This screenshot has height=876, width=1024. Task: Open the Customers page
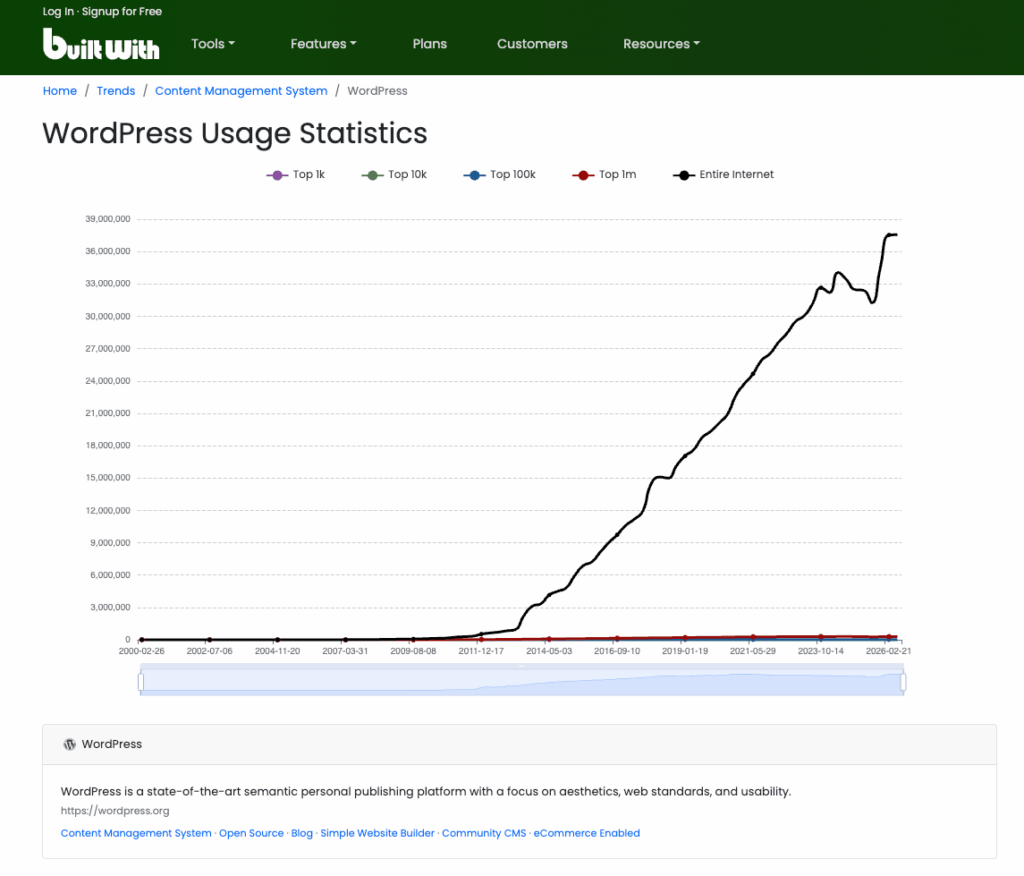pyautogui.click(x=532, y=44)
